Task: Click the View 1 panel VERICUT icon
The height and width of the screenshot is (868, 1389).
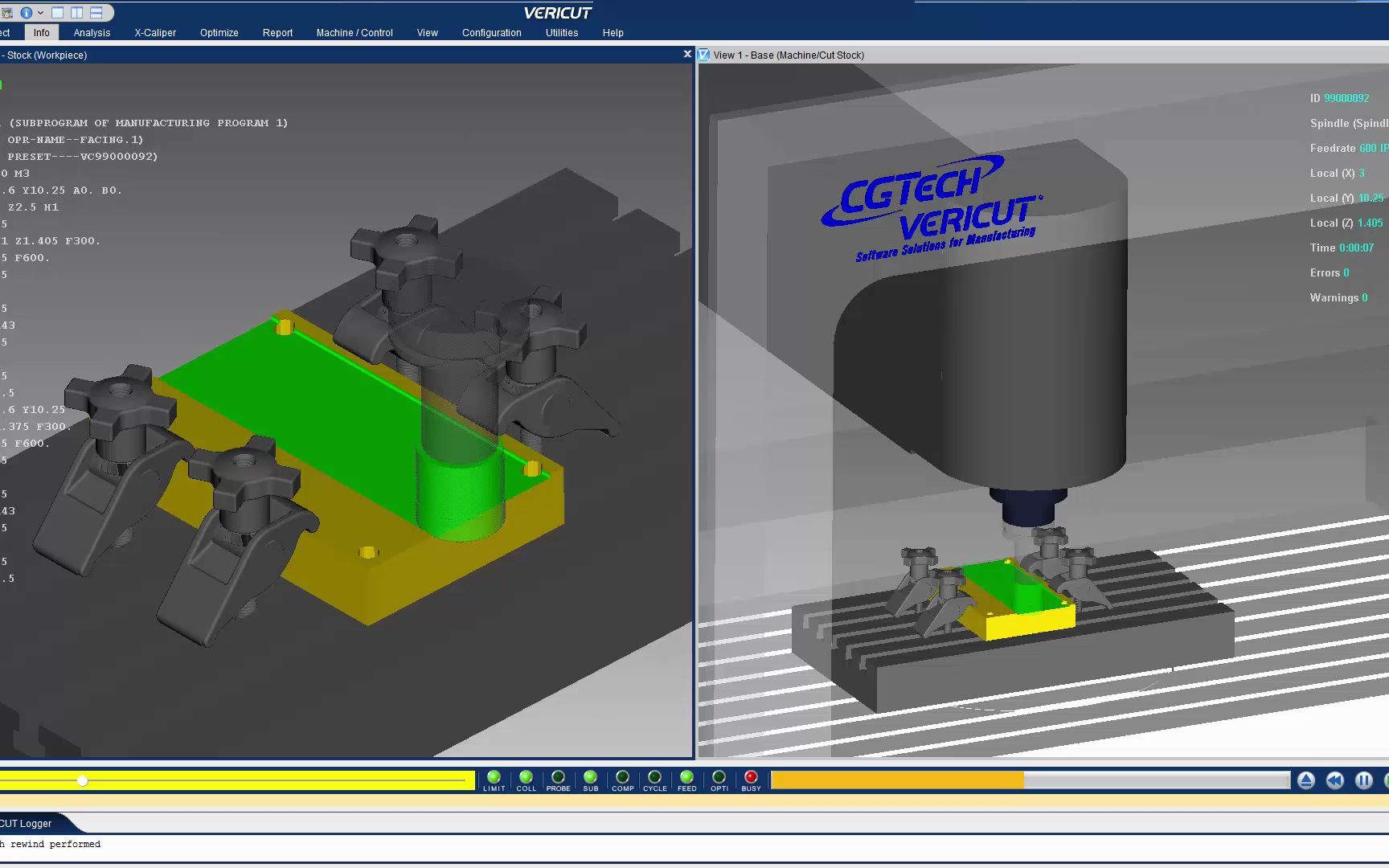Action: pos(704,55)
